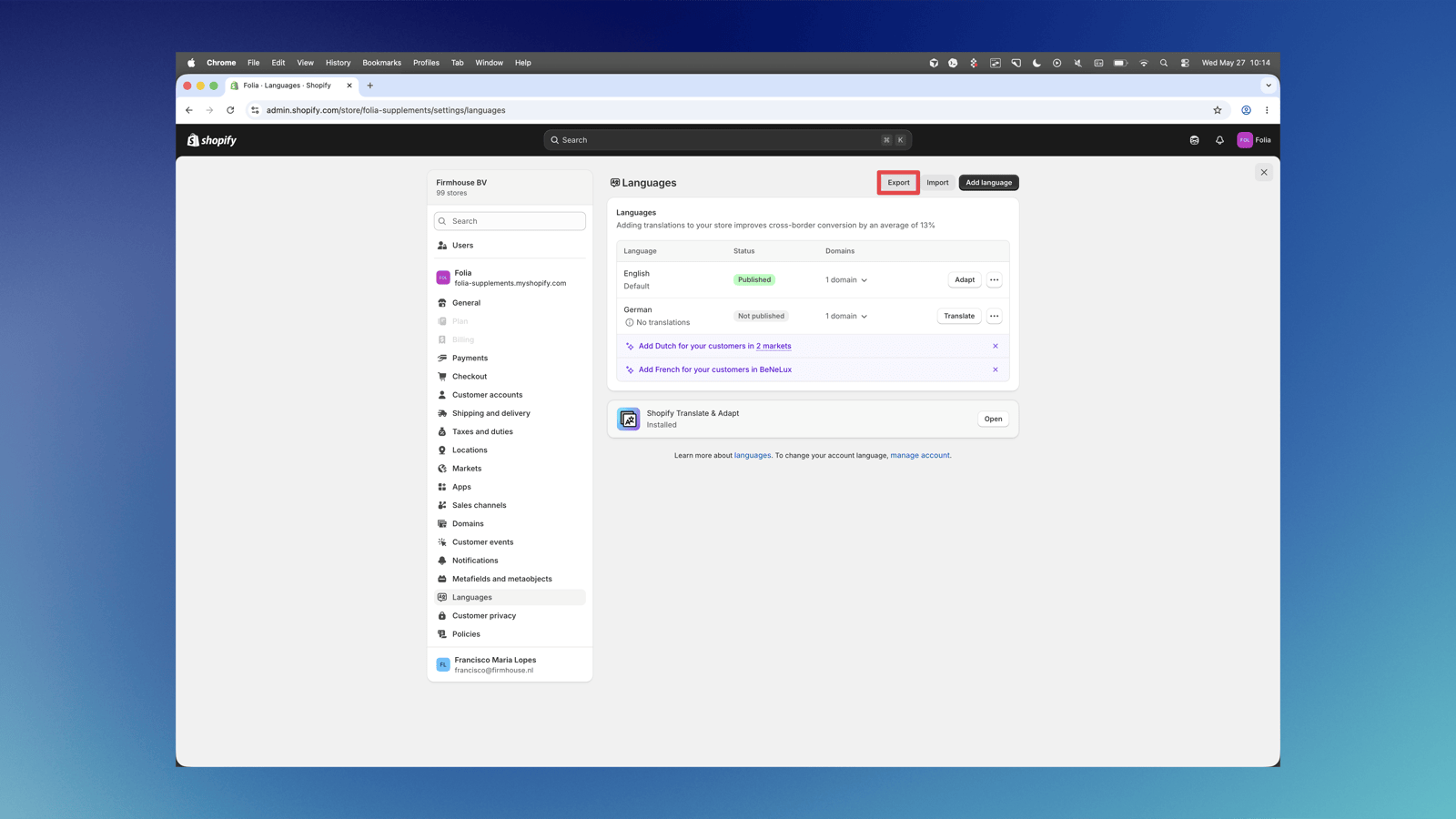Open Chrome File menu
The image size is (1456, 819).
click(x=253, y=63)
